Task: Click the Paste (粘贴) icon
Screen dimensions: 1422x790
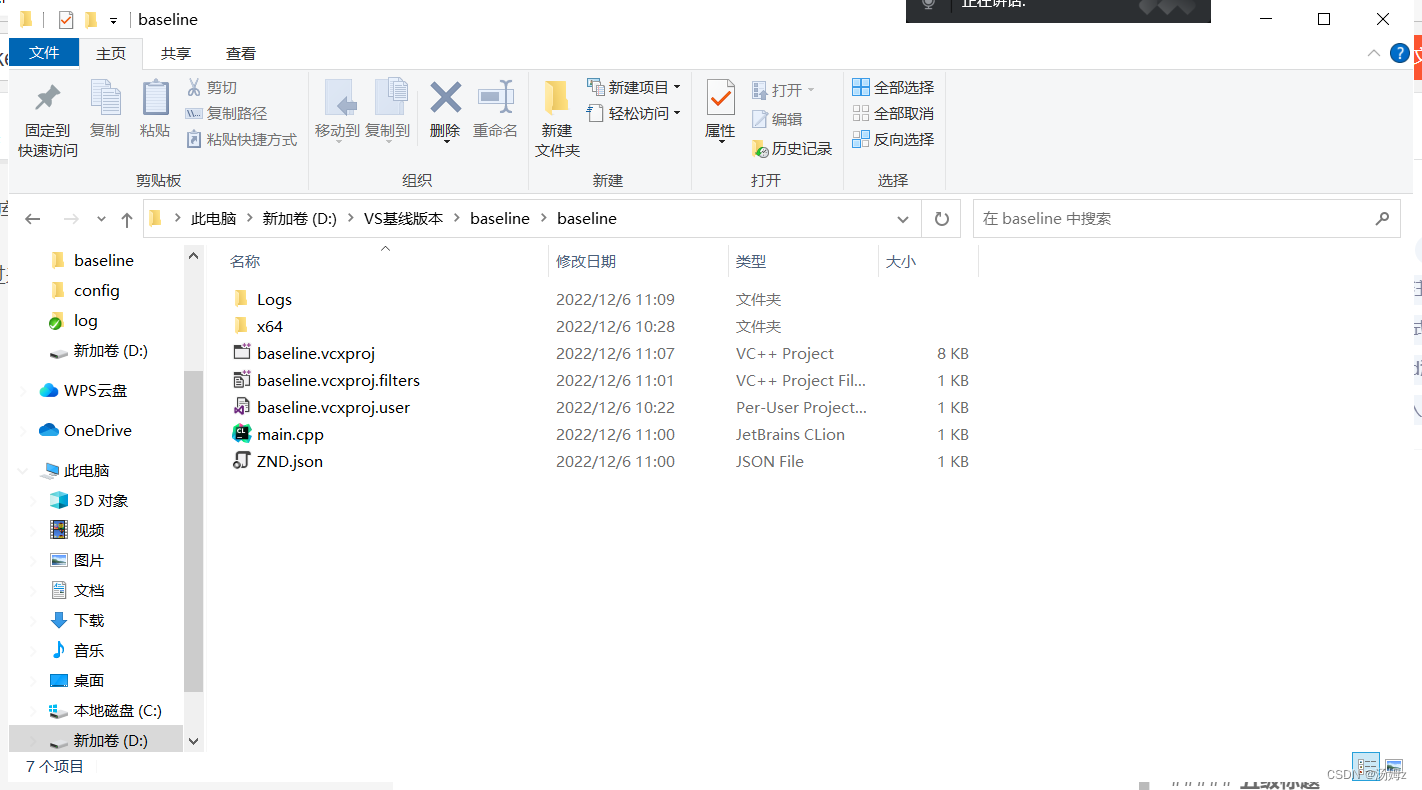Action: [x=155, y=112]
